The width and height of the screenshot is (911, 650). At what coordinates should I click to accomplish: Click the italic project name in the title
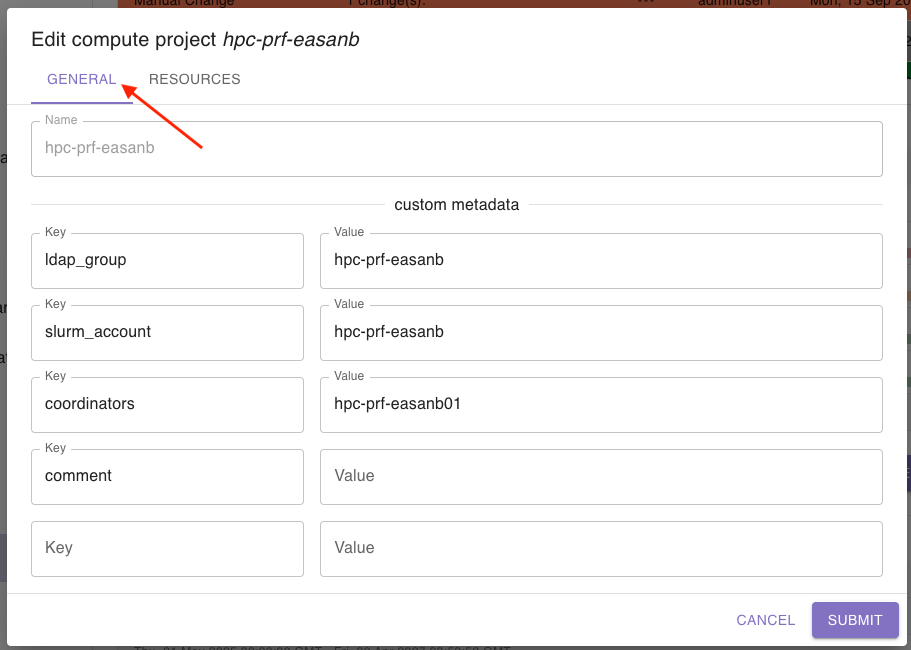pyautogui.click(x=291, y=40)
